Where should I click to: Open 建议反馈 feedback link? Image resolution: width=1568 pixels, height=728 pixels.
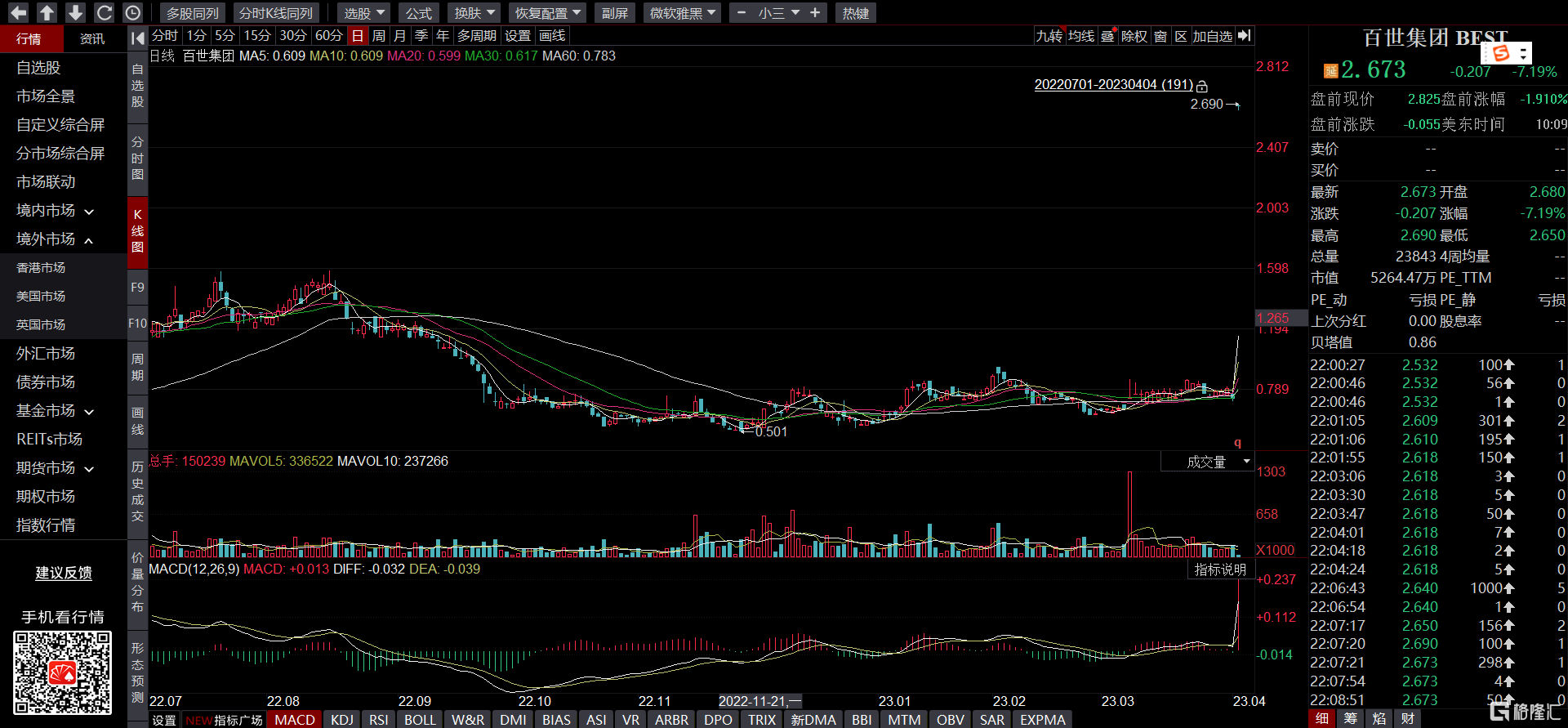pyautogui.click(x=63, y=573)
